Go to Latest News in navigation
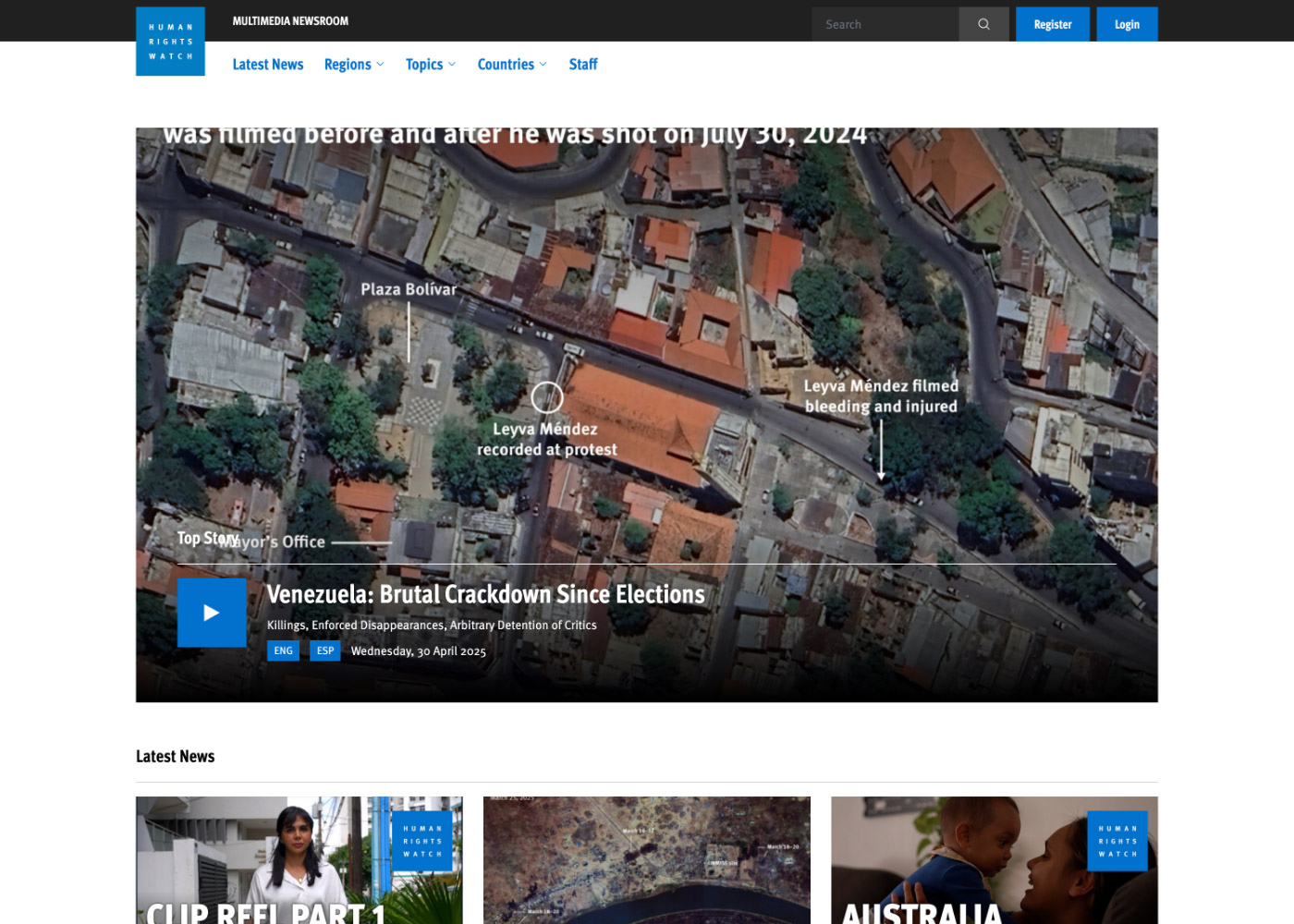 click(267, 65)
